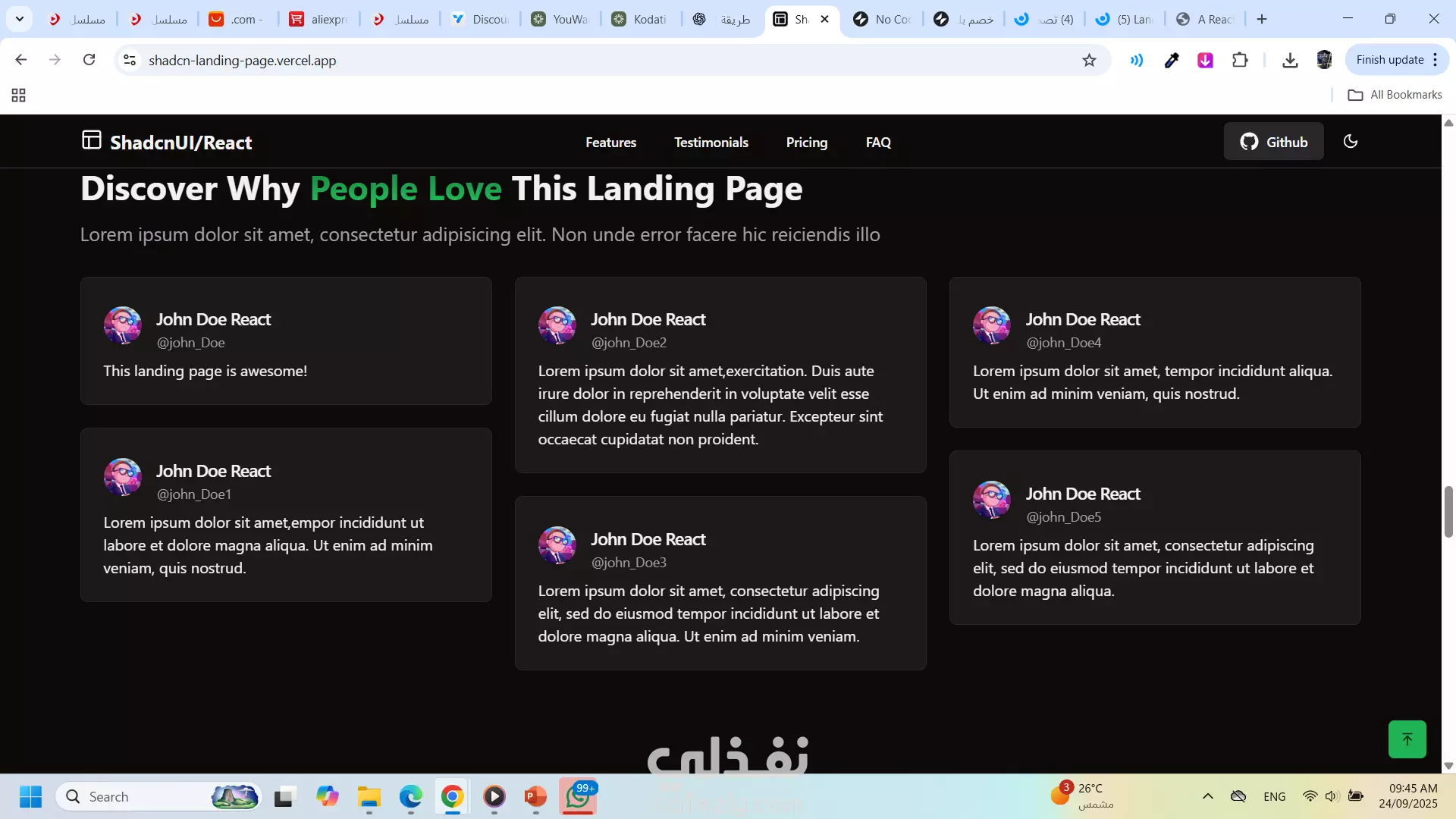Open Chrome downloads icon
Image resolution: width=1456 pixels, height=819 pixels.
(x=1289, y=61)
